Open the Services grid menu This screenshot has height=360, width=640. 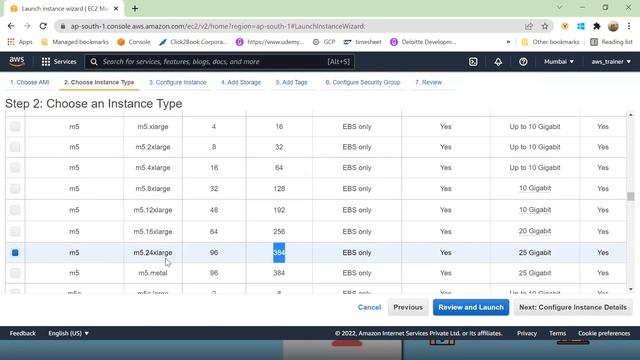(x=59, y=62)
